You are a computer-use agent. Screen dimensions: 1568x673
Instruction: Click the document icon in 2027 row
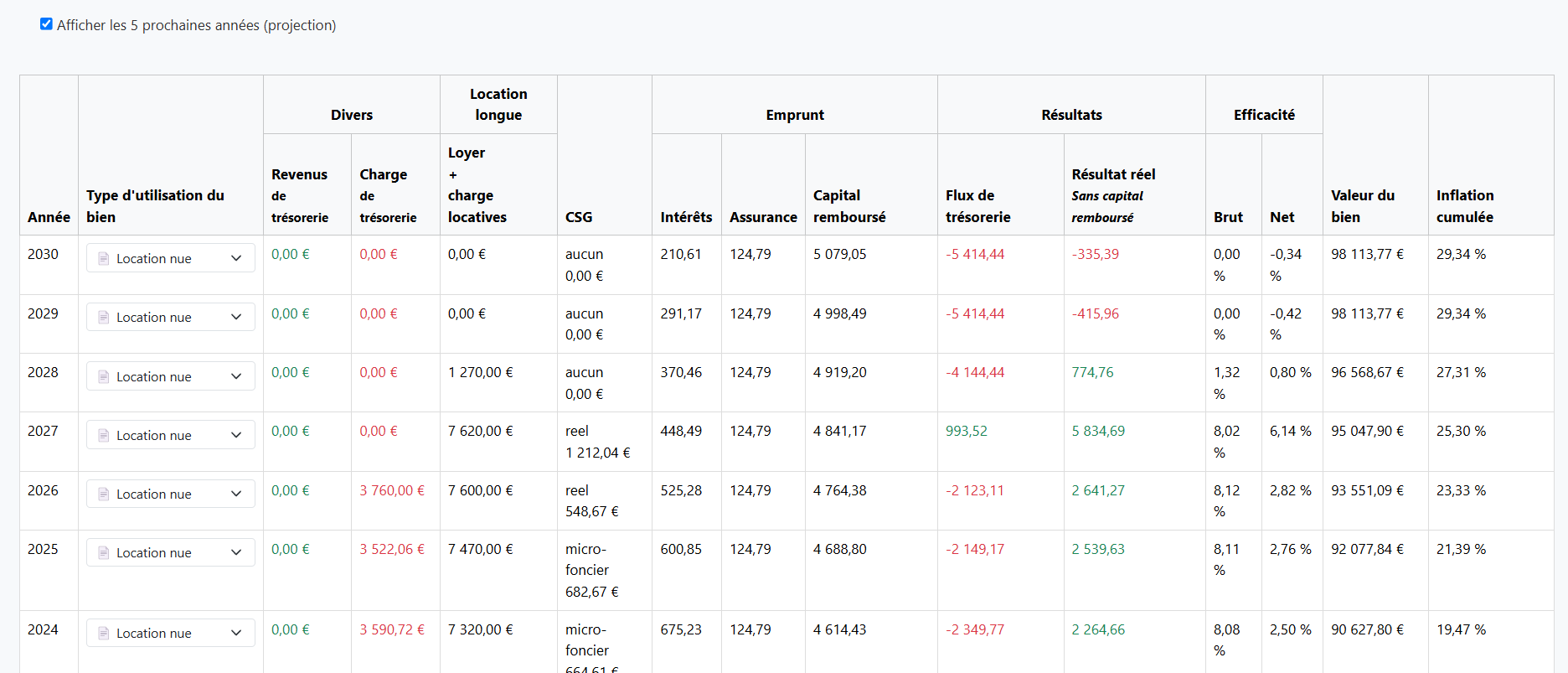[x=104, y=435]
